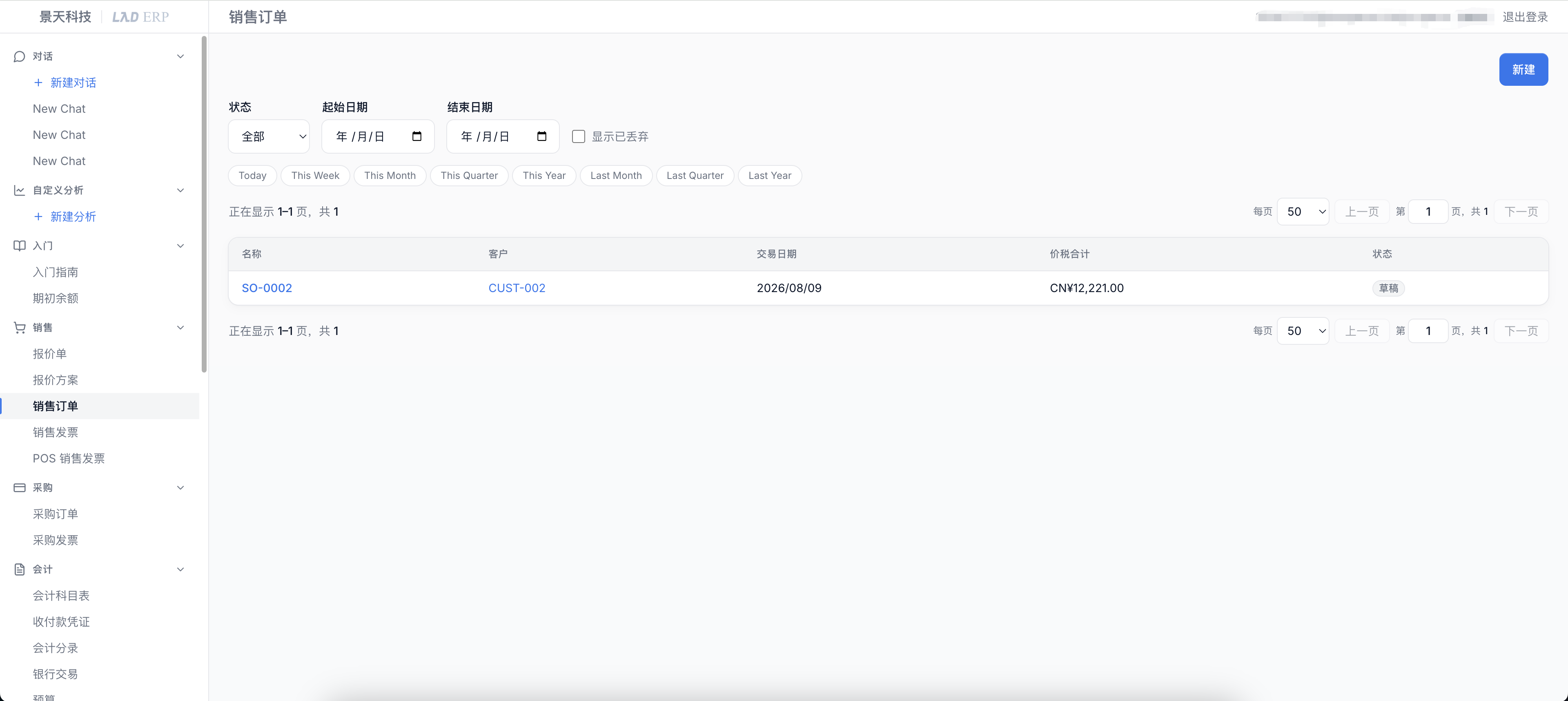Toggle the 显示已丢弃 checkbox

click(578, 136)
